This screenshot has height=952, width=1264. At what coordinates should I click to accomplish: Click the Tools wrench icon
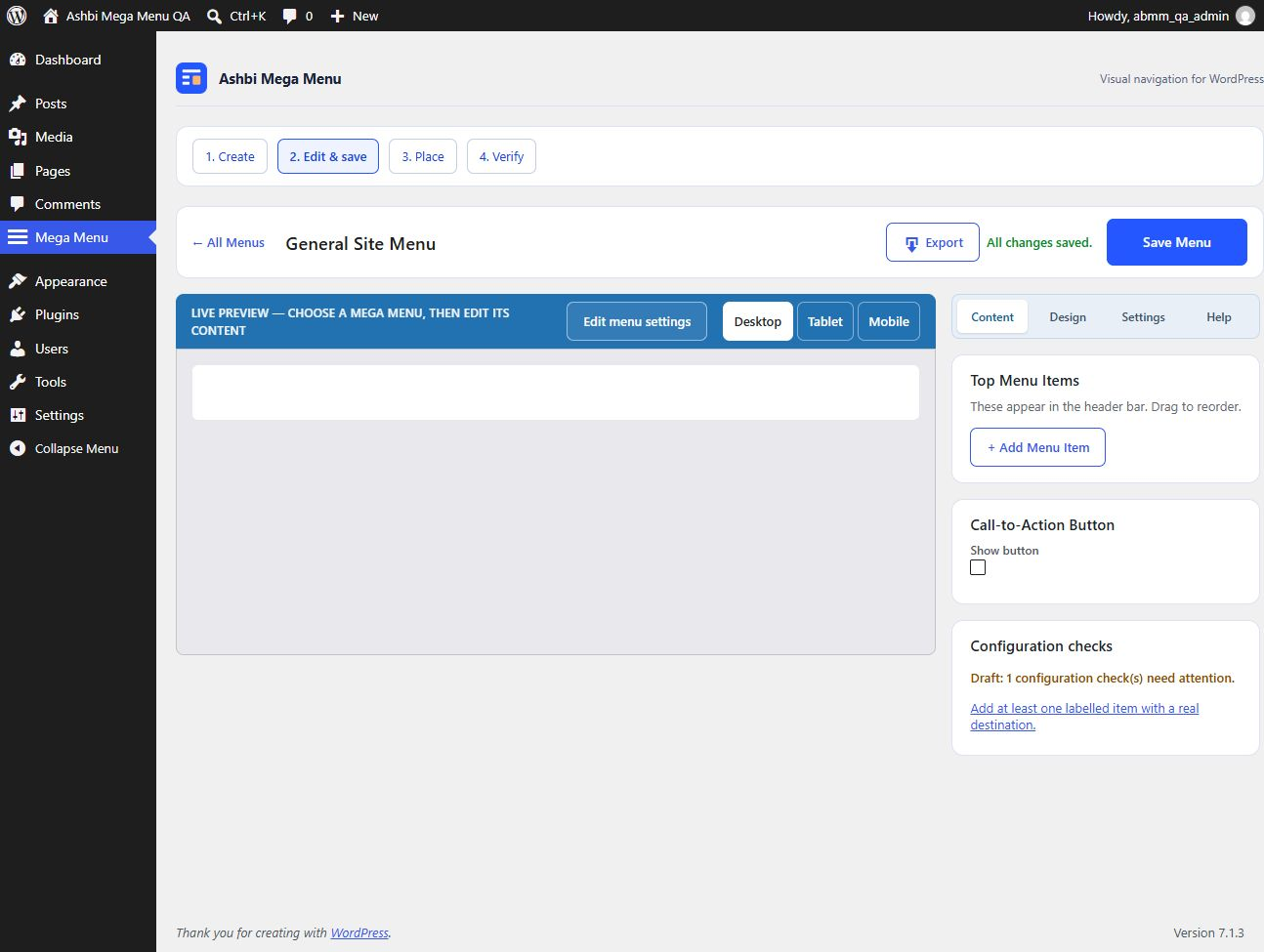18,382
